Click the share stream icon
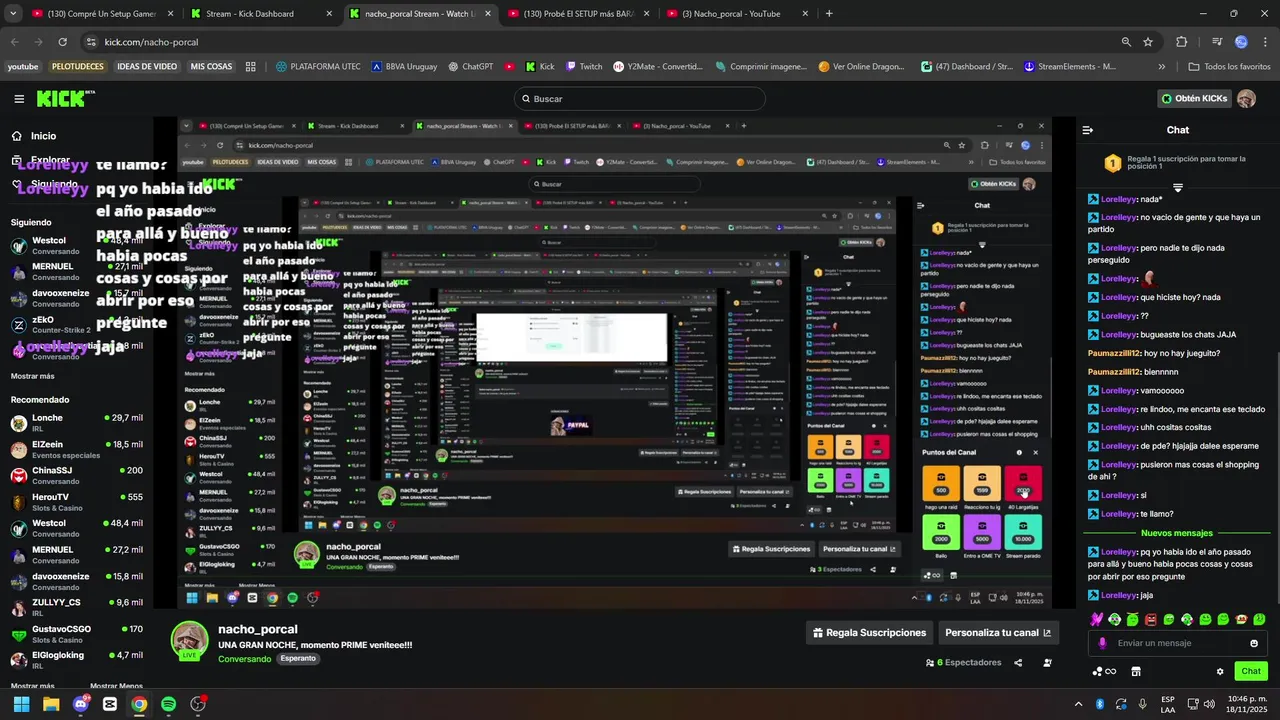 pyautogui.click(x=1018, y=663)
